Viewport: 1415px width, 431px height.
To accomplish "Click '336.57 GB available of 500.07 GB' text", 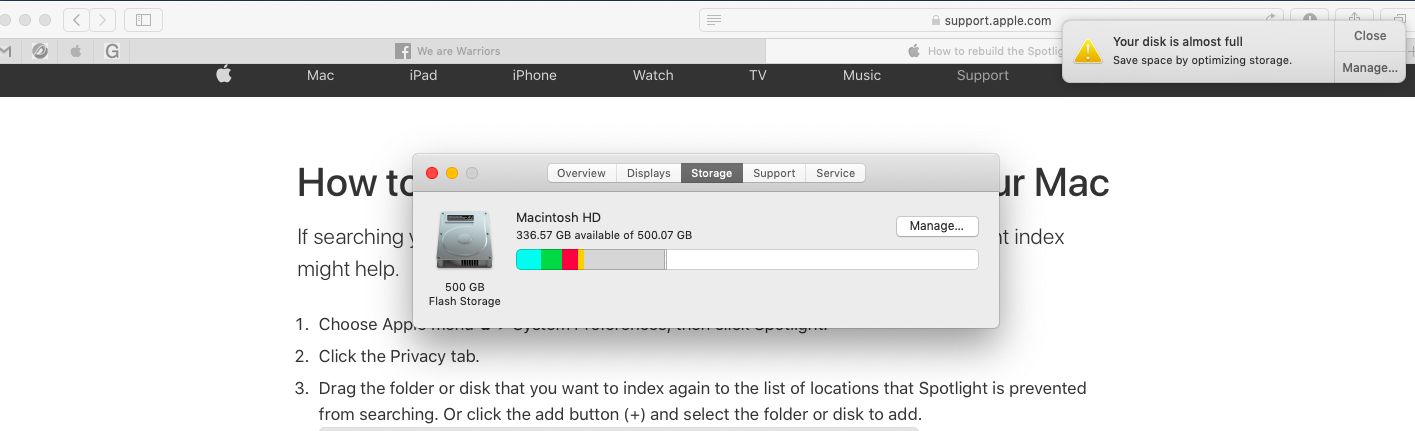I will point(604,235).
